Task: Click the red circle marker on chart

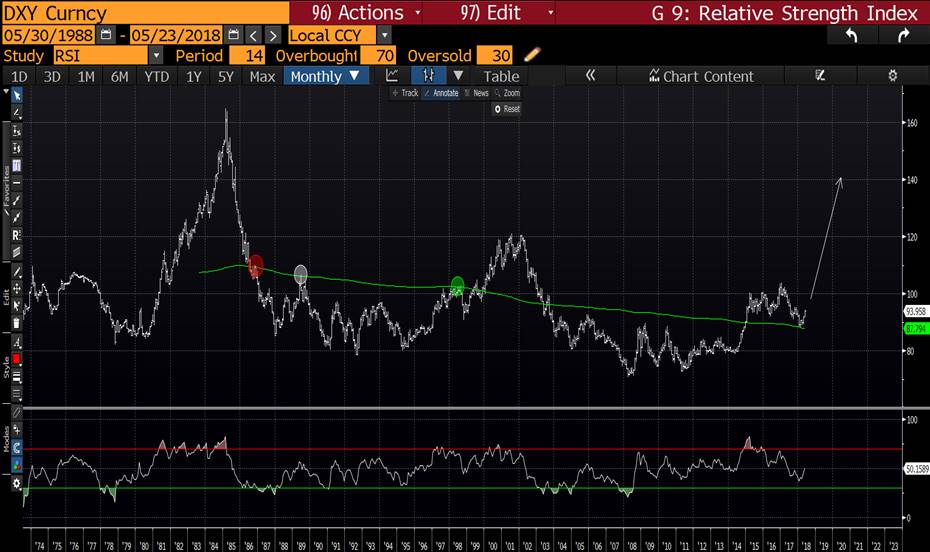Action: (256, 266)
